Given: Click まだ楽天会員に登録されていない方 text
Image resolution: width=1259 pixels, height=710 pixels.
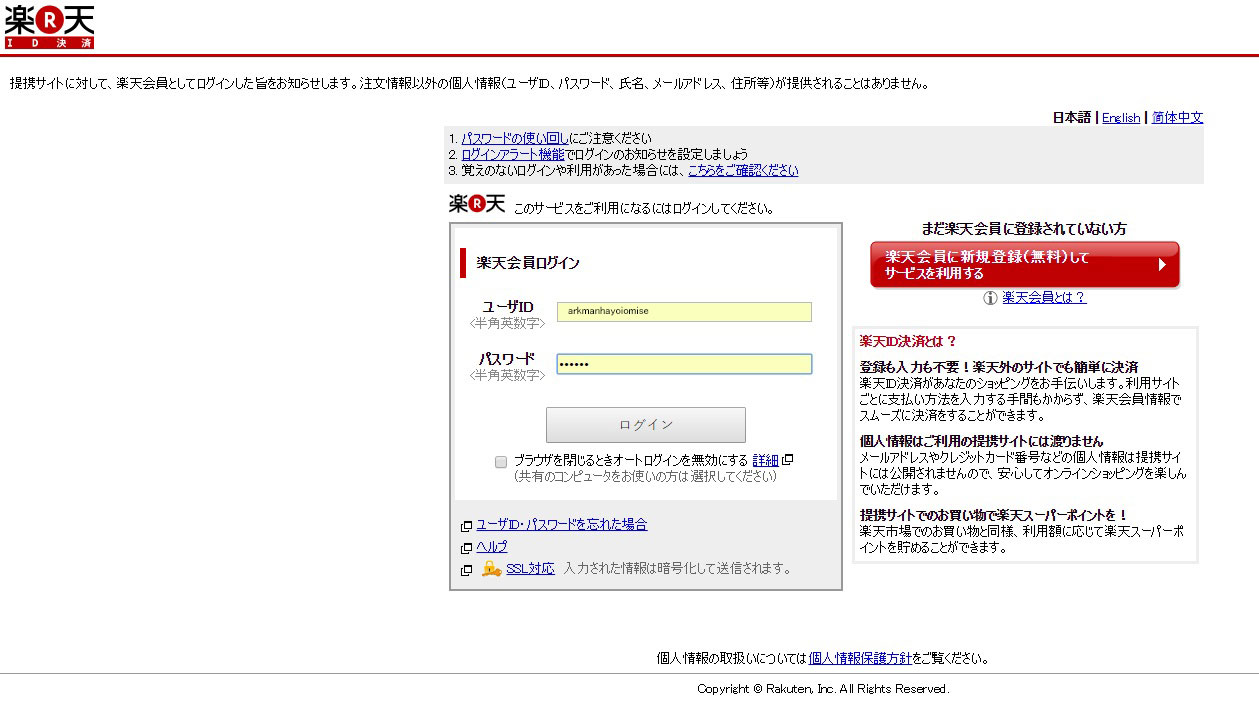Looking at the screenshot, I should point(1024,229).
